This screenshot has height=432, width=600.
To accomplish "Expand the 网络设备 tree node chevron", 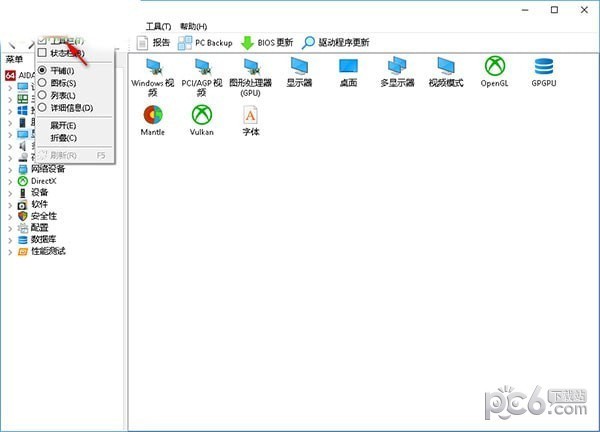I will click(x=10, y=170).
